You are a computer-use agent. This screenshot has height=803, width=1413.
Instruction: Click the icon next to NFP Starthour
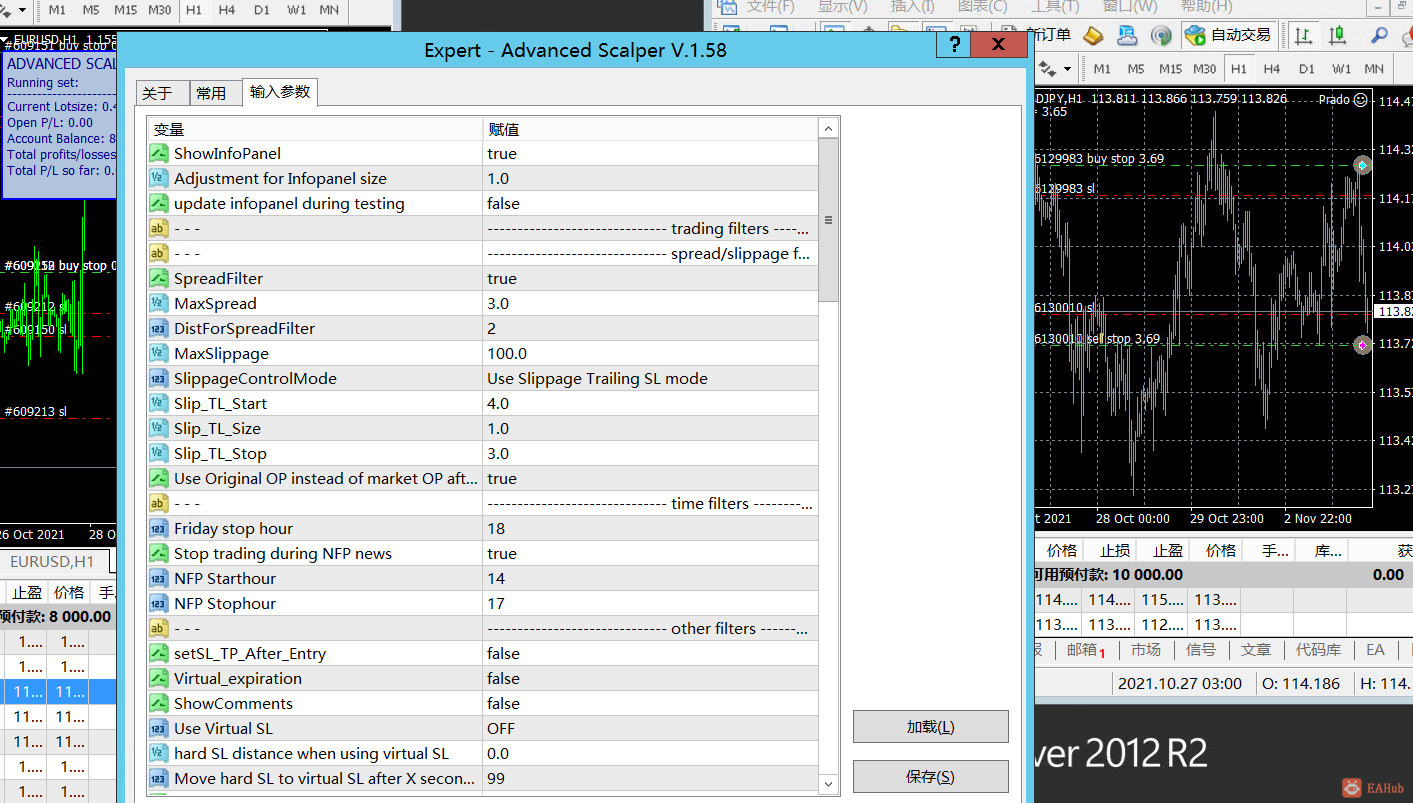pos(158,578)
